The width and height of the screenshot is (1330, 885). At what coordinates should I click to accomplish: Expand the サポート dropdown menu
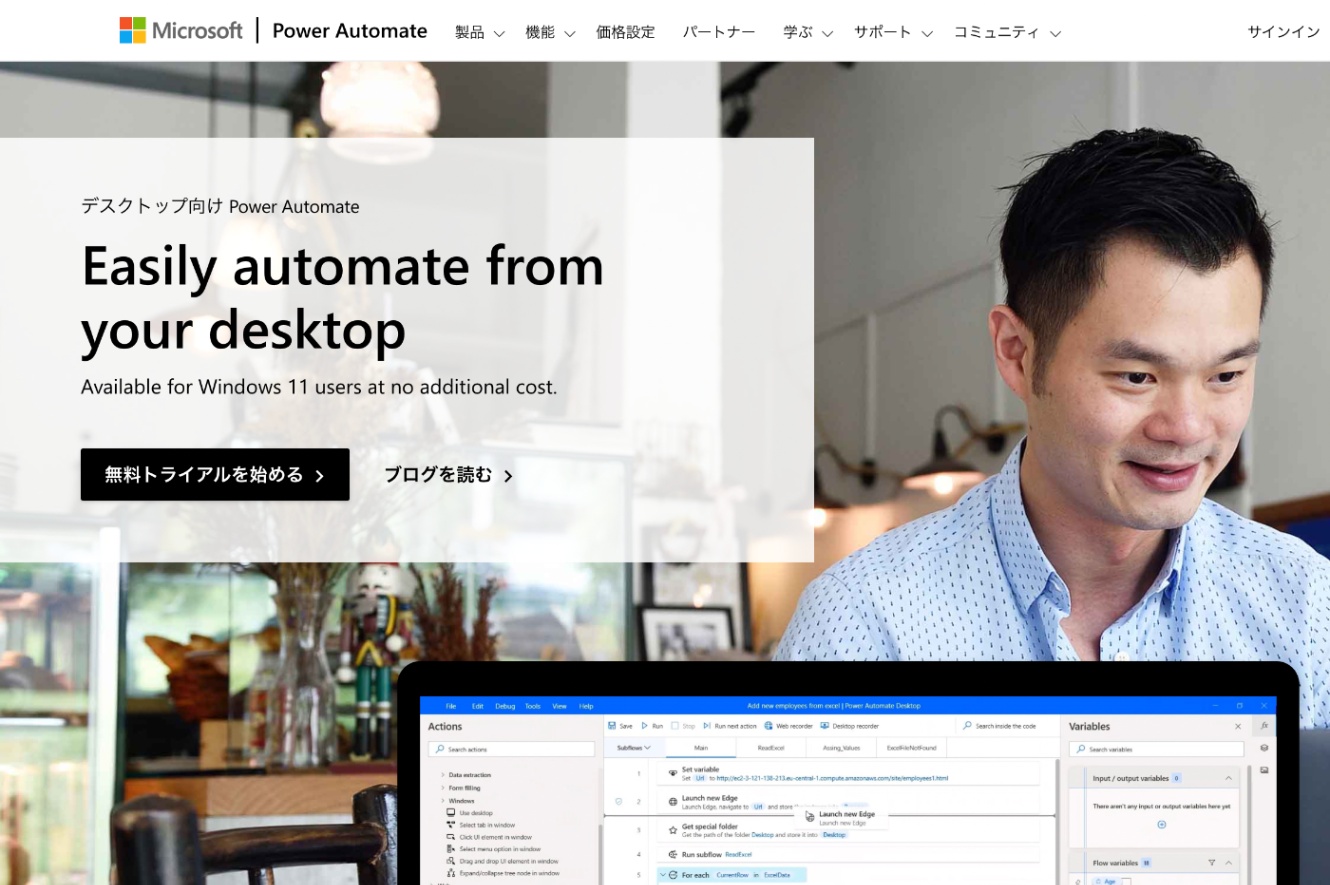[893, 32]
